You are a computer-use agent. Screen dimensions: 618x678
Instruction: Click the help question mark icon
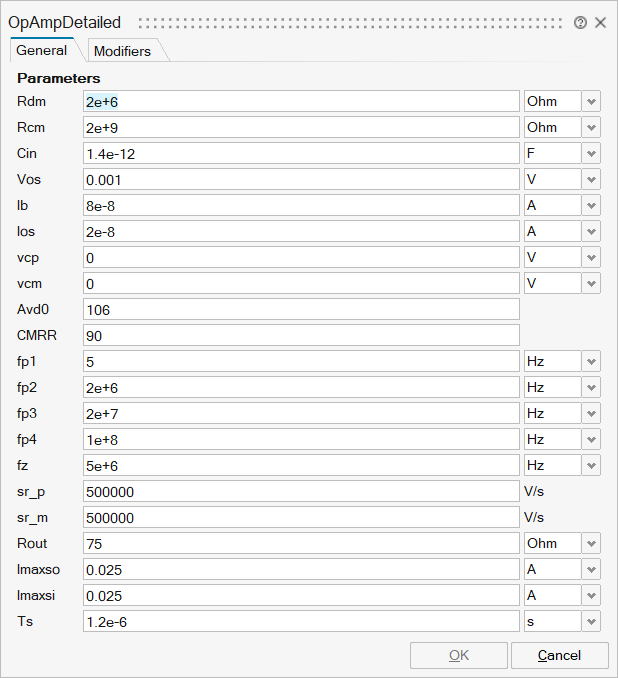pos(581,22)
